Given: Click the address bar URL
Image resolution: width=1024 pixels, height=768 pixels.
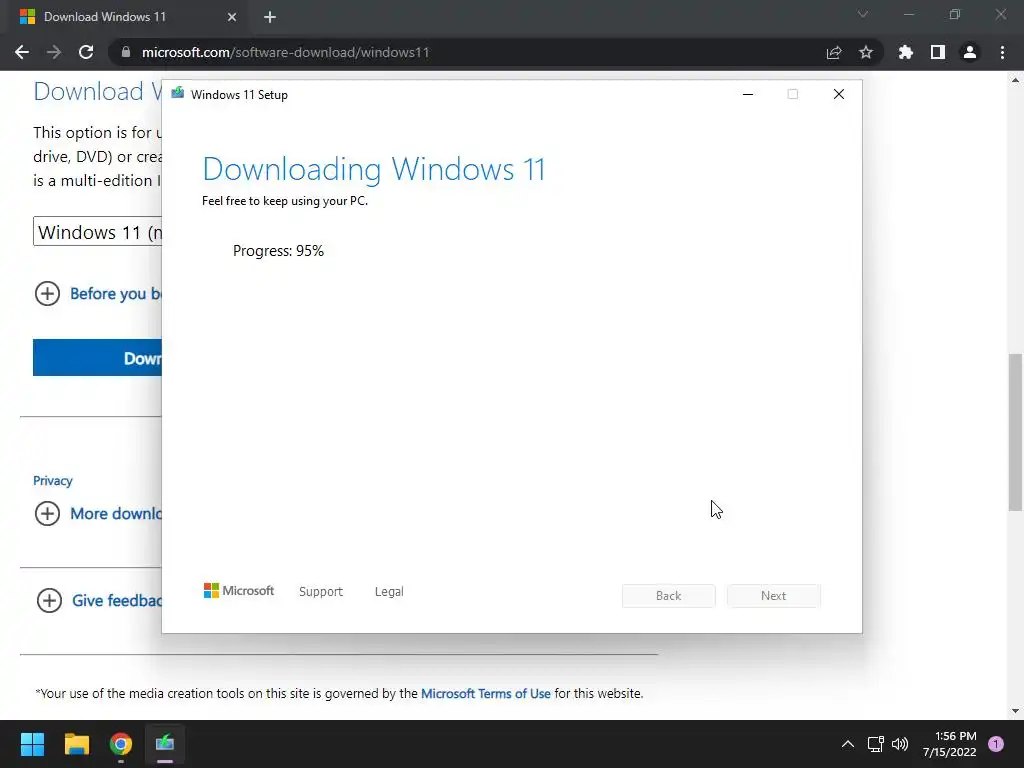Looking at the screenshot, I should click(x=285, y=52).
